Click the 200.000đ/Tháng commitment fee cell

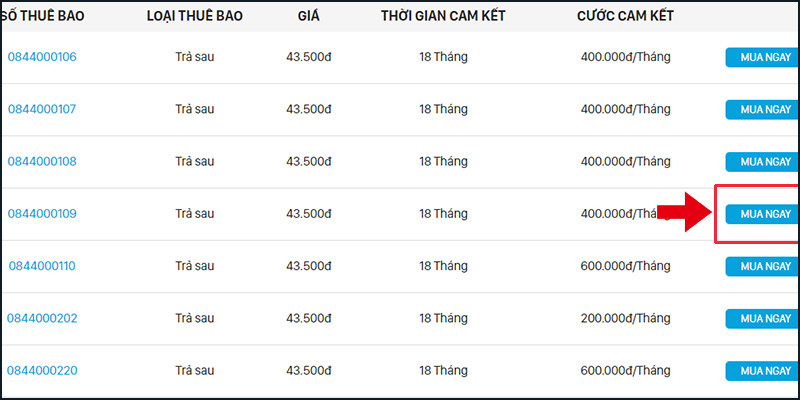click(625, 318)
